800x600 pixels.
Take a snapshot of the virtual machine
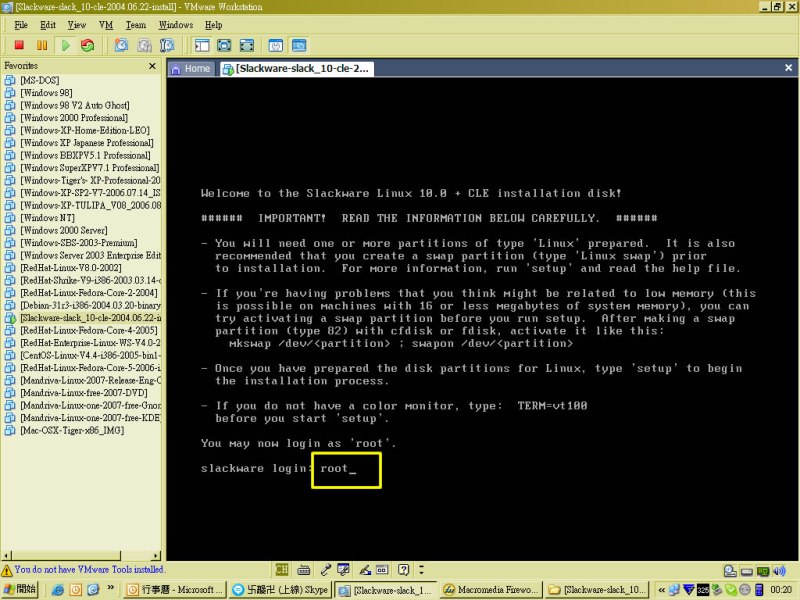121,45
